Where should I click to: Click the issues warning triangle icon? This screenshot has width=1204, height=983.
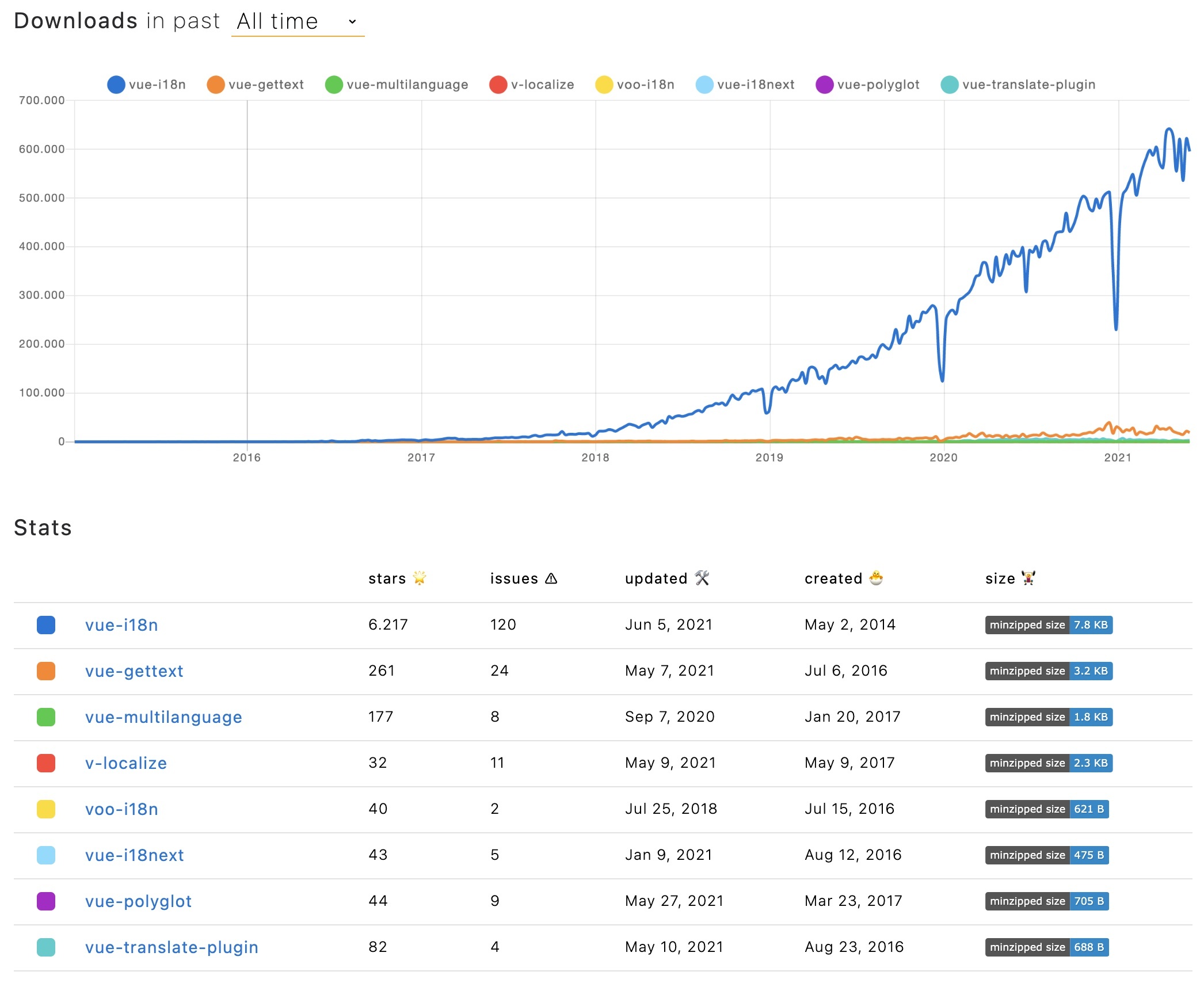(x=551, y=578)
